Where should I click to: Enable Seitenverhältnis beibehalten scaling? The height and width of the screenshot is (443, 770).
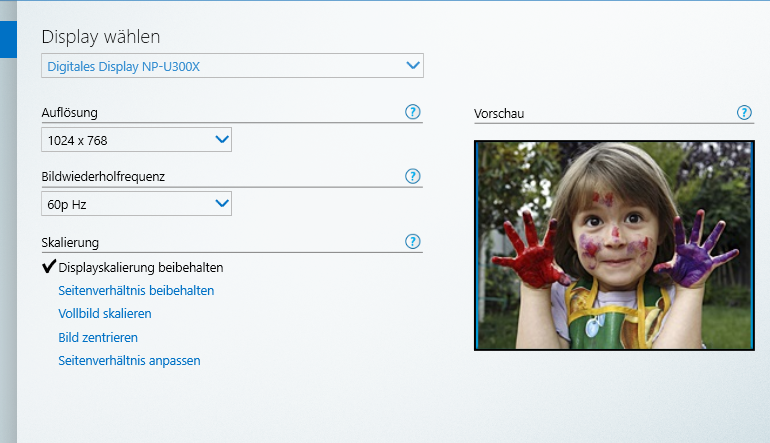[136, 291]
